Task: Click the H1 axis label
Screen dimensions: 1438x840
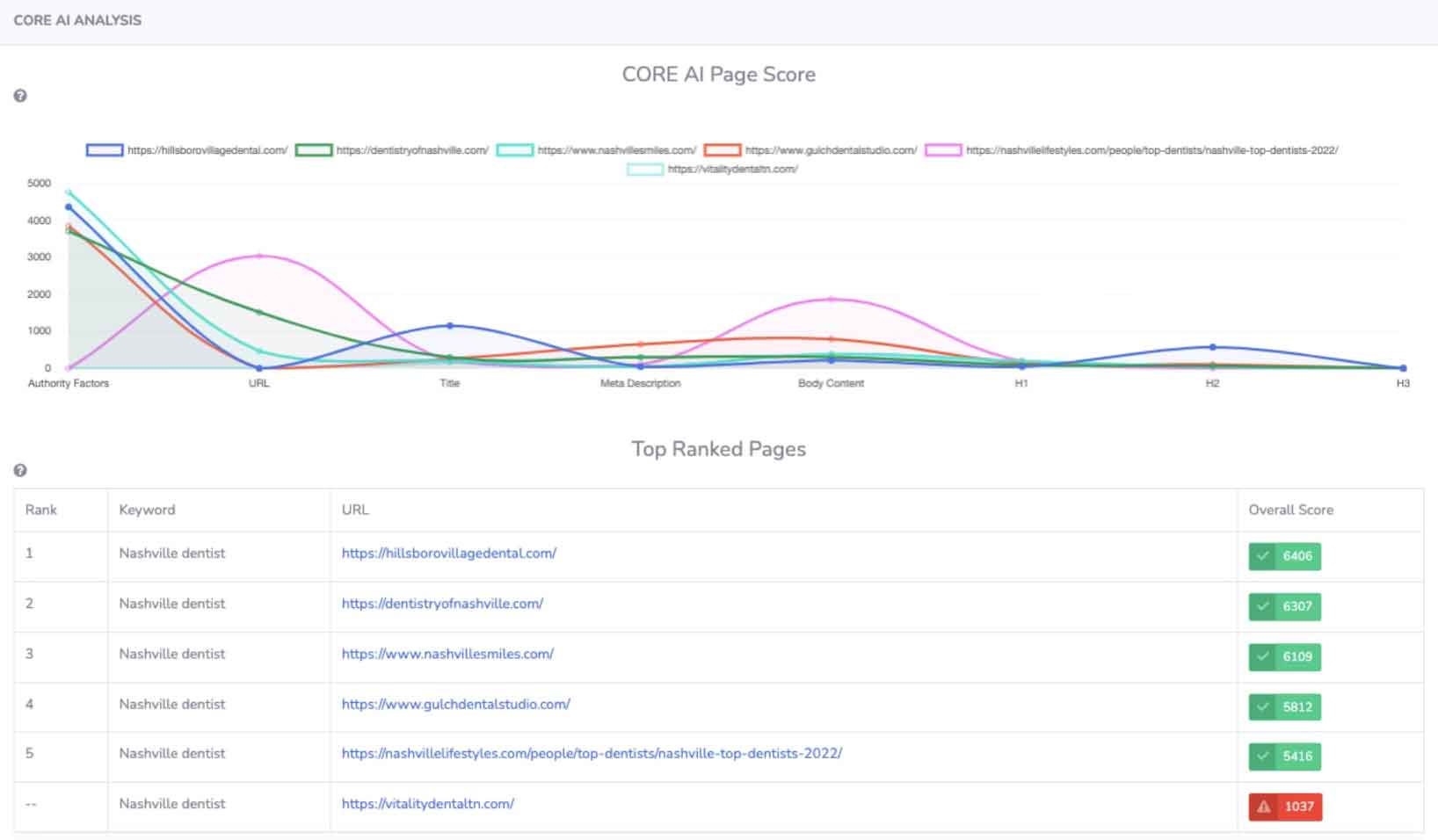Action: [x=1021, y=383]
